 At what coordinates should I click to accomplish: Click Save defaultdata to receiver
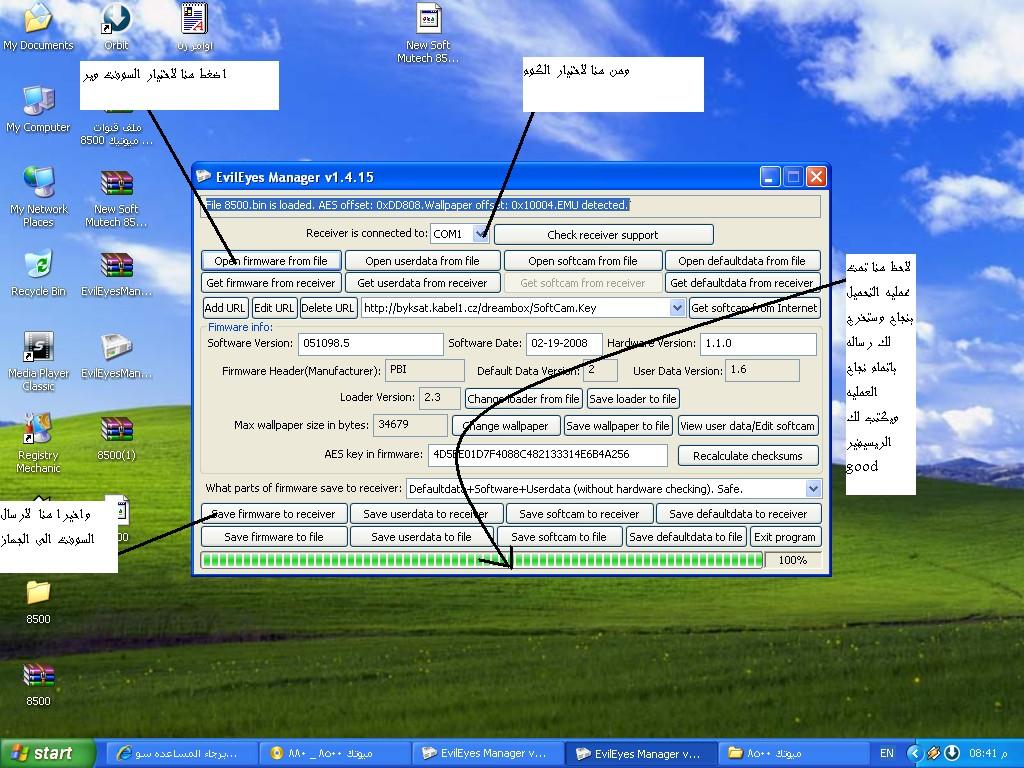(x=739, y=514)
